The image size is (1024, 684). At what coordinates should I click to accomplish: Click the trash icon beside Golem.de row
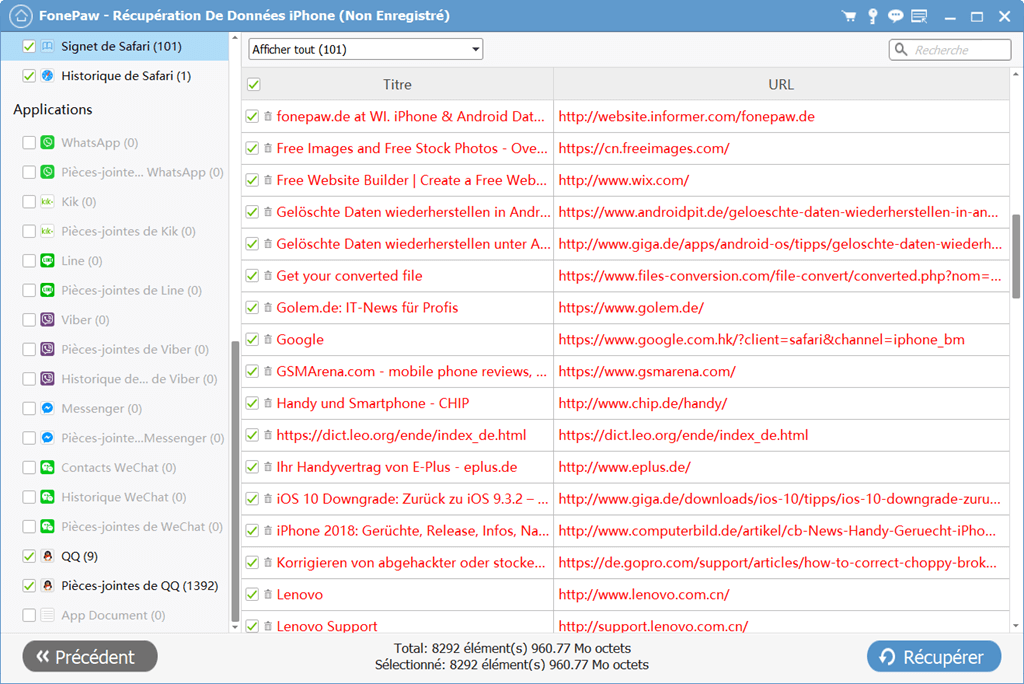[268, 308]
